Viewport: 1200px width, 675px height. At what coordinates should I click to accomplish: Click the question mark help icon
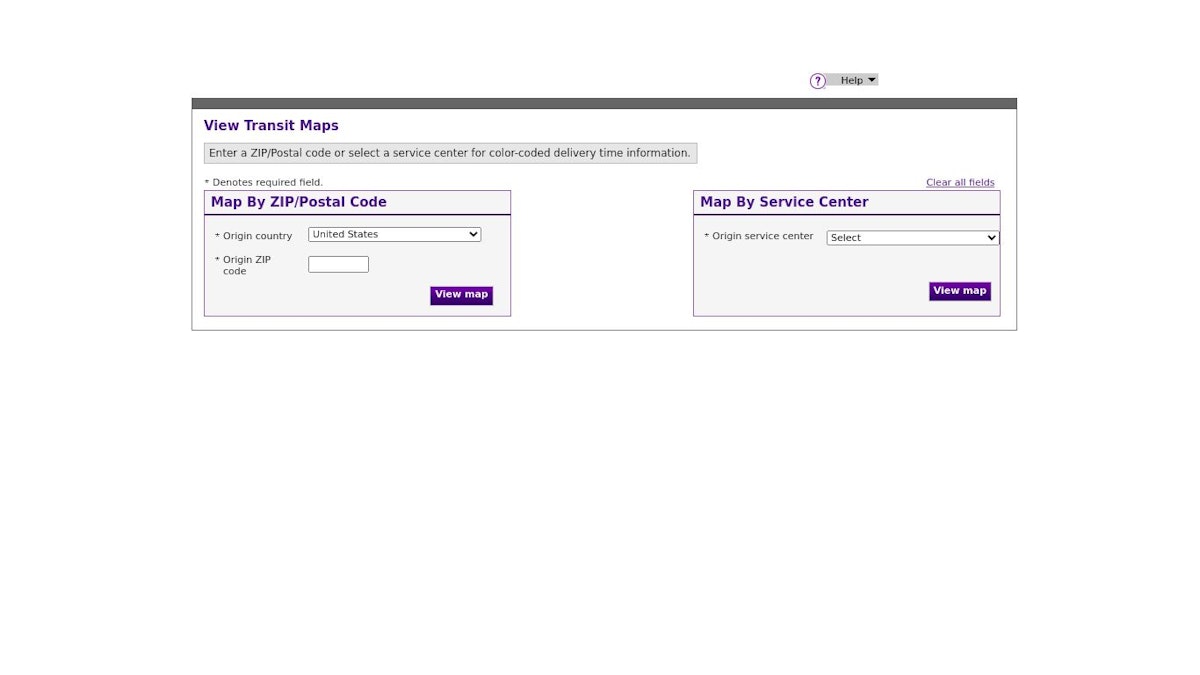click(817, 81)
